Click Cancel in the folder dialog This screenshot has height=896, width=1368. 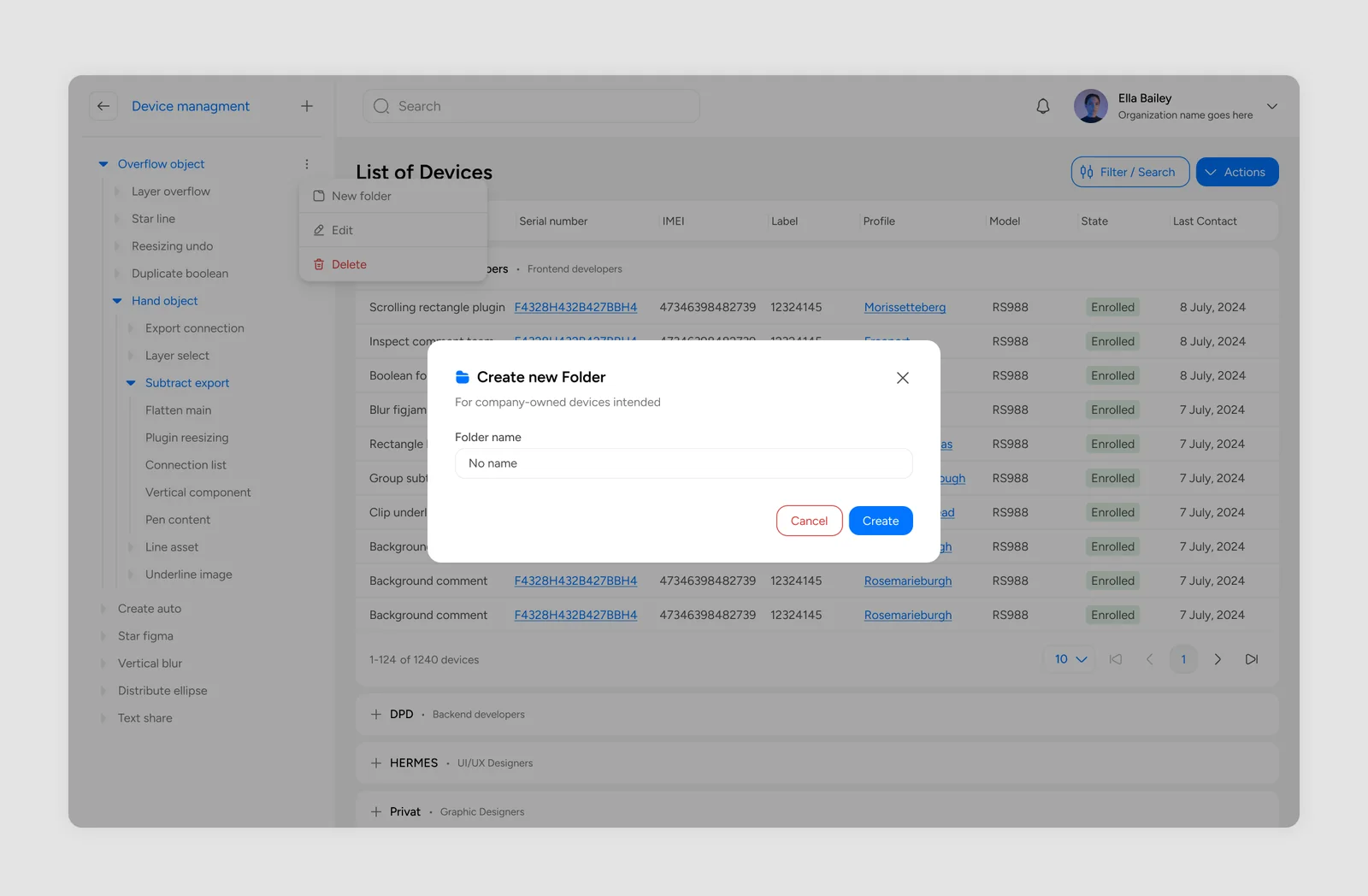pyautogui.click(x=810, y=521)
